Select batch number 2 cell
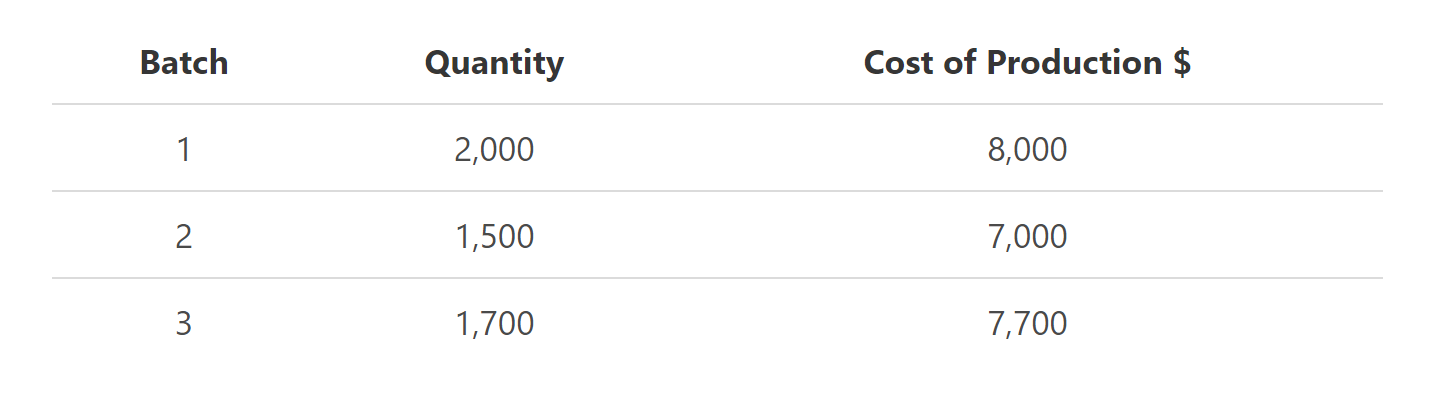Viewport: 1436px width, 403px height. click(183, 237)
